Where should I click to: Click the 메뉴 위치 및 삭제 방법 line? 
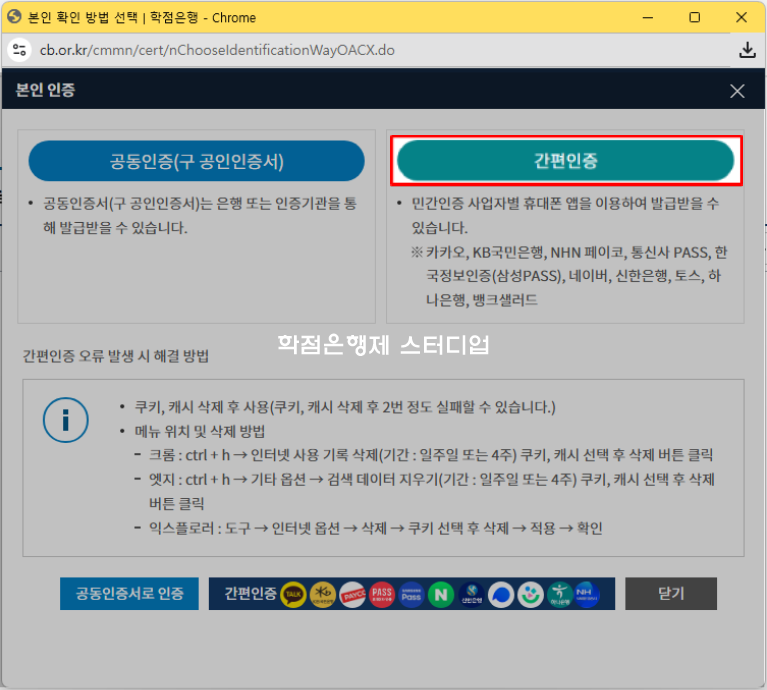200,431
